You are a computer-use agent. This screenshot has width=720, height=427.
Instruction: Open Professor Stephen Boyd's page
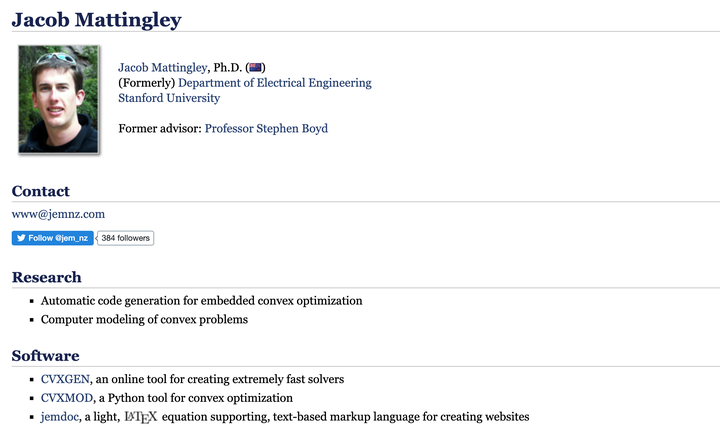point(266,129)
